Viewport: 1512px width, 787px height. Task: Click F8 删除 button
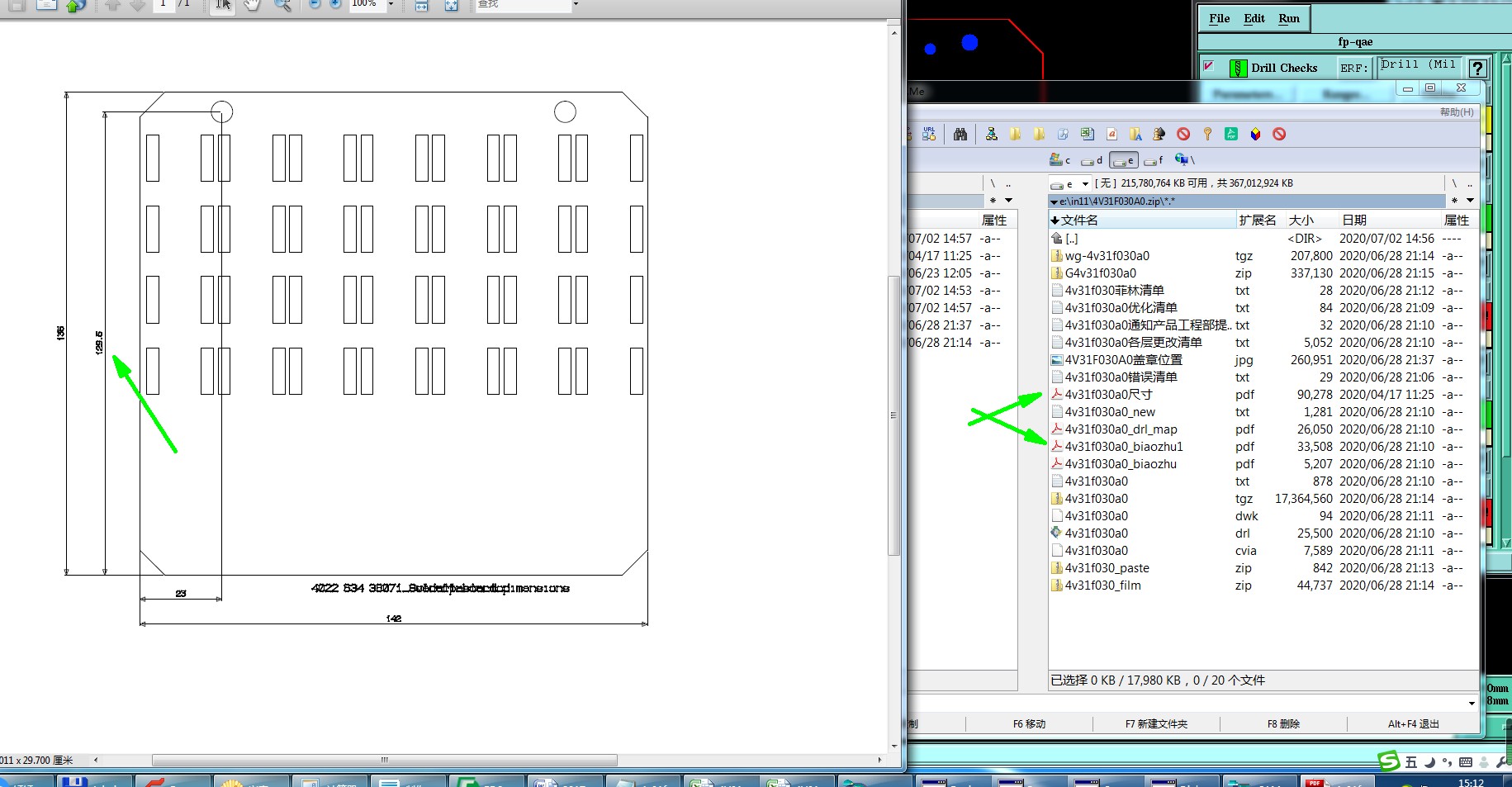coord(1283,724)
